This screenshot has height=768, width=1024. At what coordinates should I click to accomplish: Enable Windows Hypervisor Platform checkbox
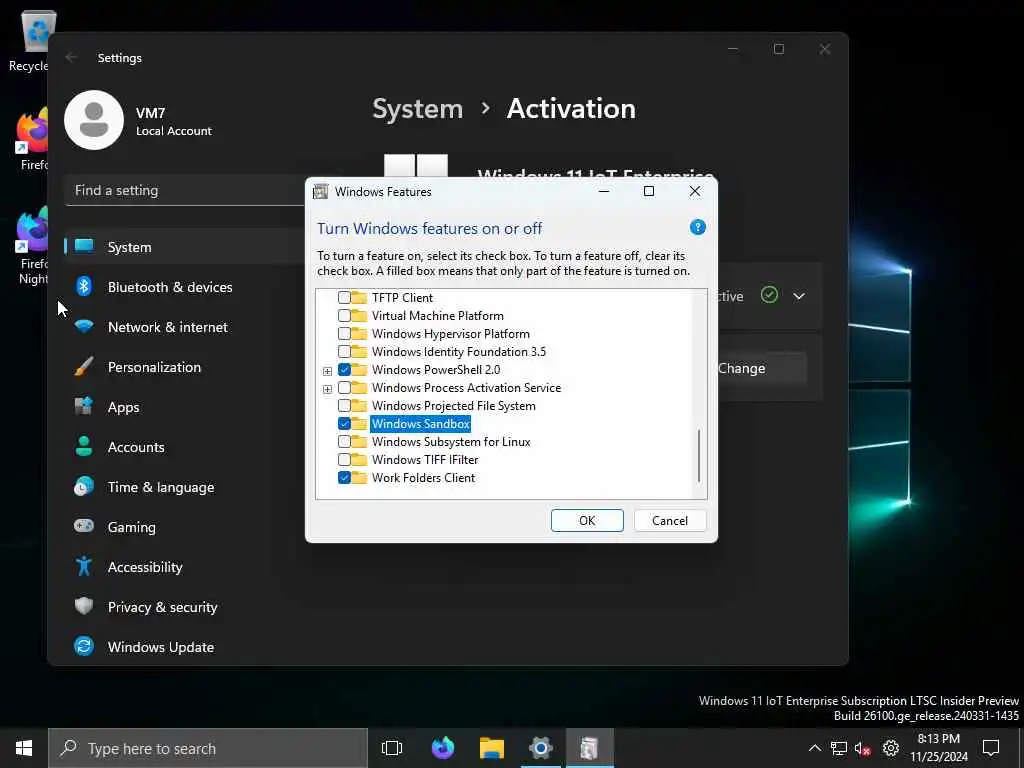pyautogui.click(x=344, y=334)
